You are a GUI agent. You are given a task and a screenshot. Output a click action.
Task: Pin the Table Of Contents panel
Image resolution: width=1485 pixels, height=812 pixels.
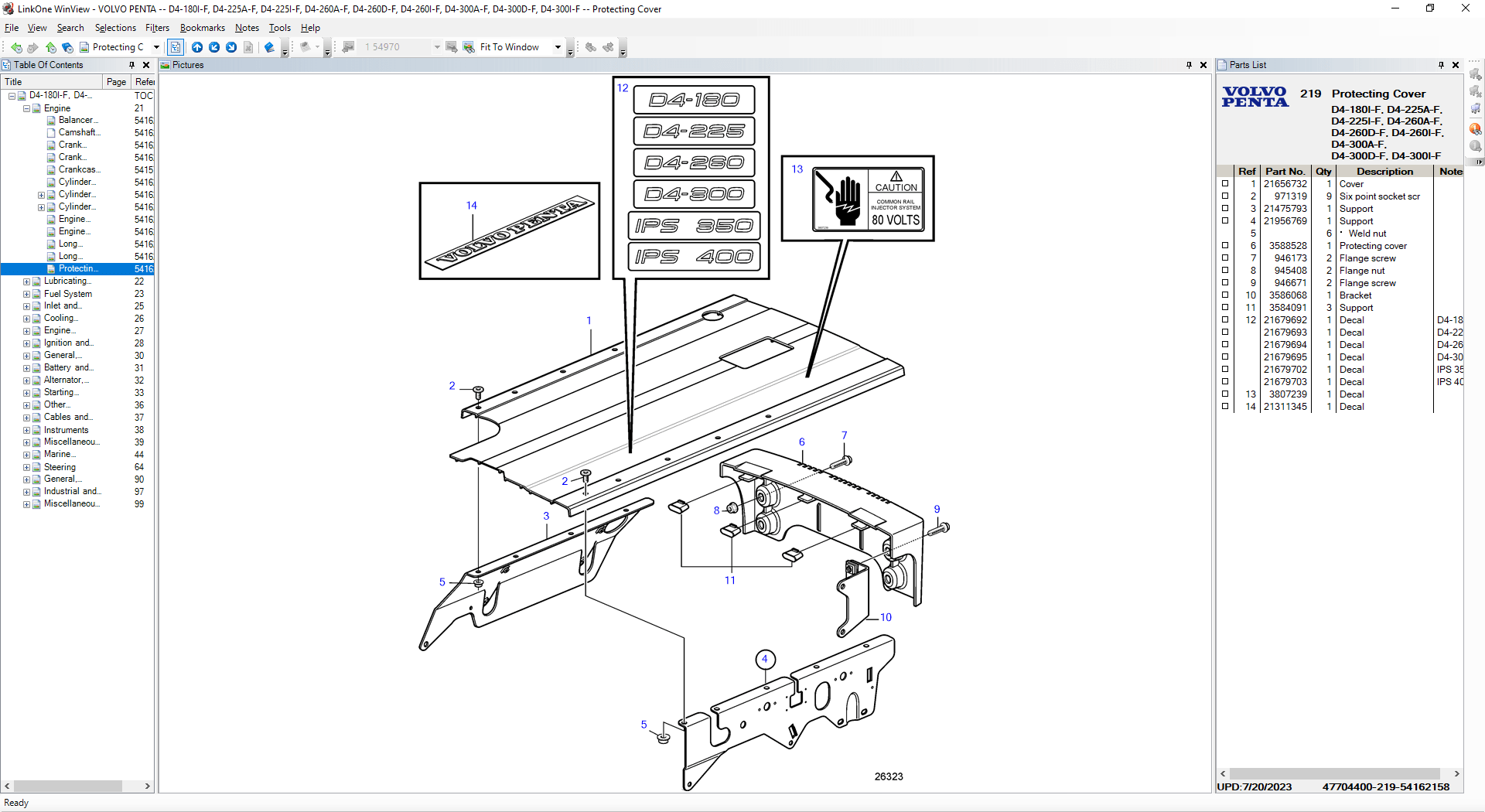(x=132, y=65)
